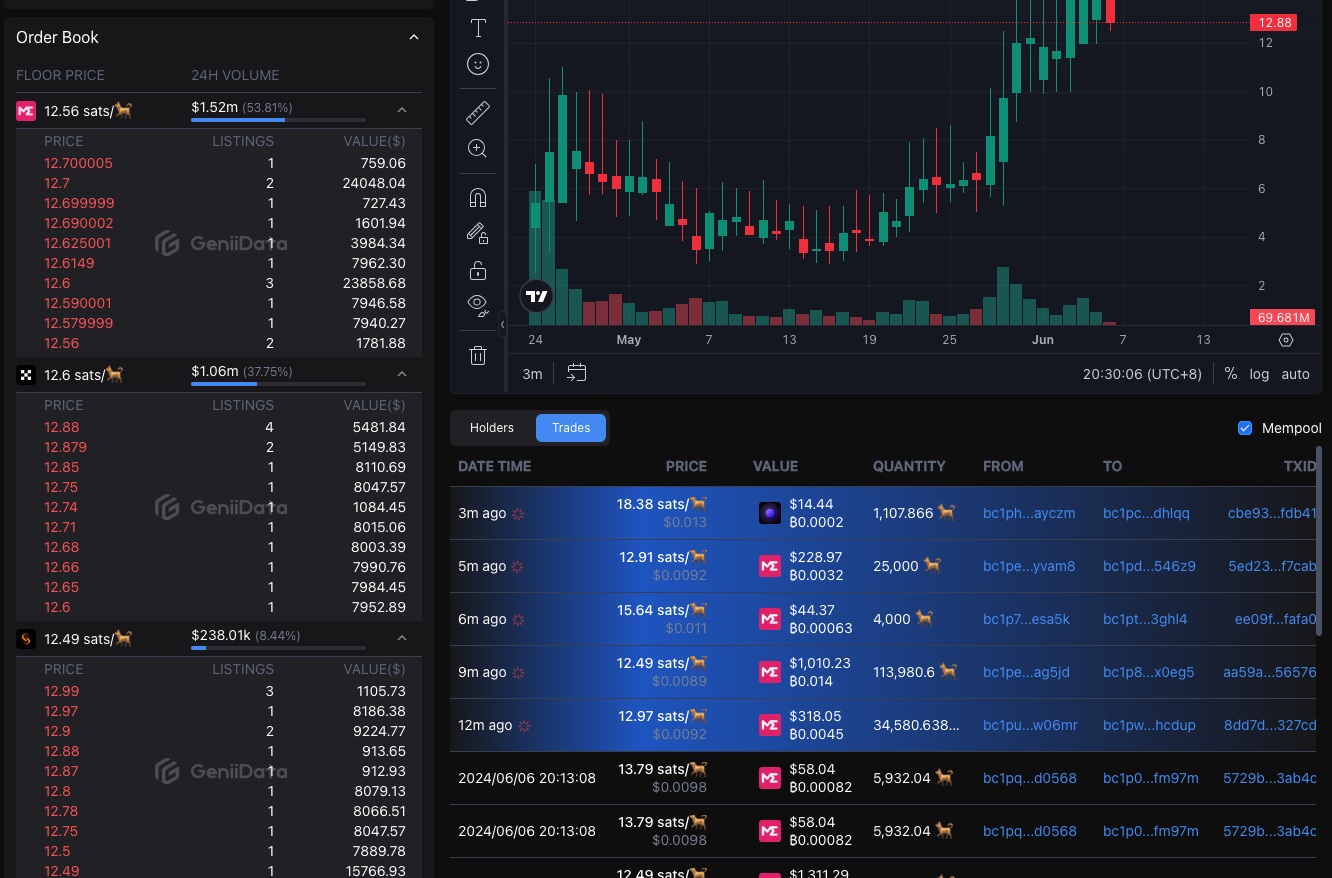Click the go to date icon
This screenshot has width=1332, height=878.
click(x=576, y=374)
